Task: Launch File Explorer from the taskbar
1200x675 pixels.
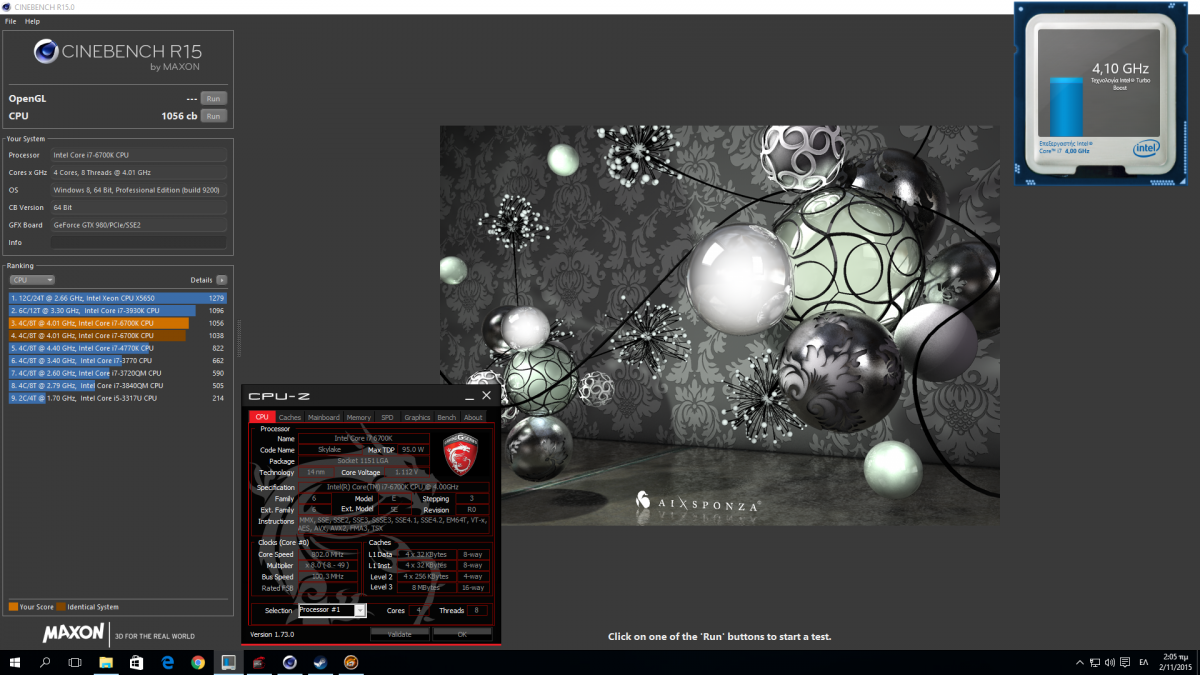Action: 106,662
